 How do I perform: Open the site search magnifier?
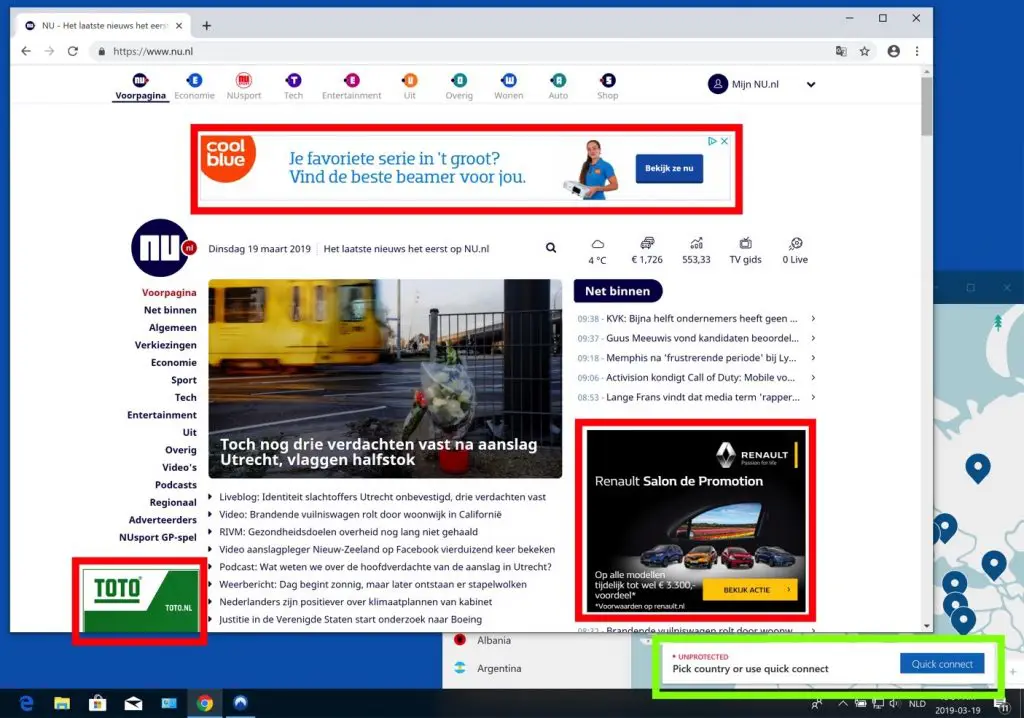coord(551,248)
